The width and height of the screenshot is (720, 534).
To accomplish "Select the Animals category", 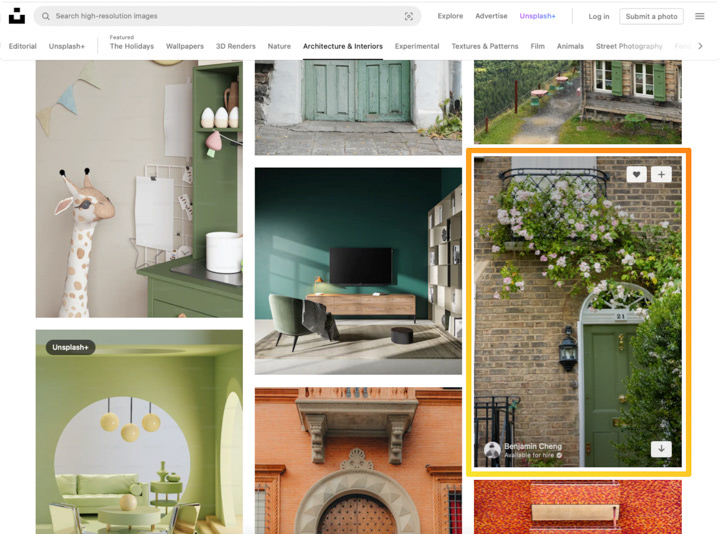I will pos(570,46).
